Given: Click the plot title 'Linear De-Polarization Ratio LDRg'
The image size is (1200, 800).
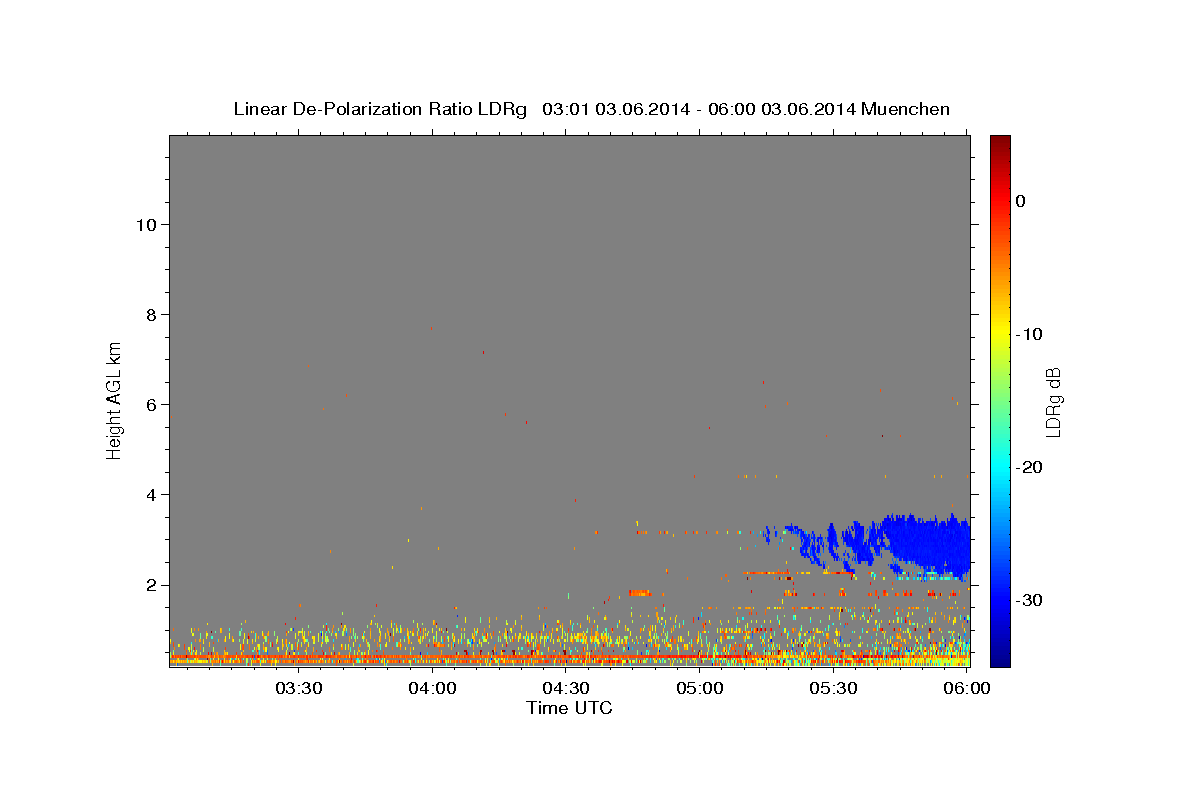Looking at the screenshot, I should pos(379,109).
